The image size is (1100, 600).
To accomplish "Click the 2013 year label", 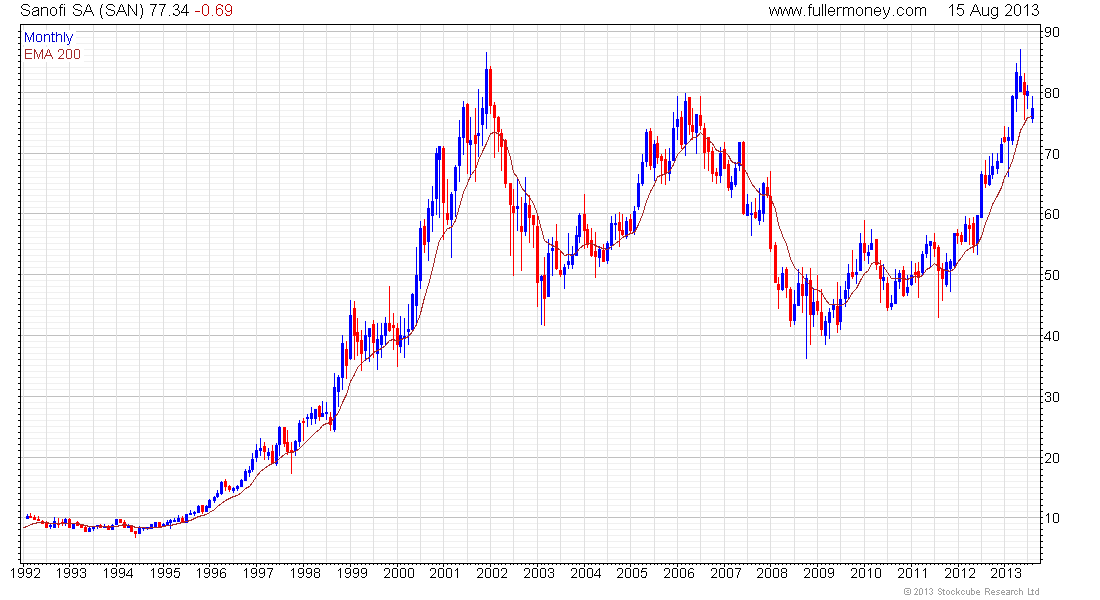I will coord(1006,573).
